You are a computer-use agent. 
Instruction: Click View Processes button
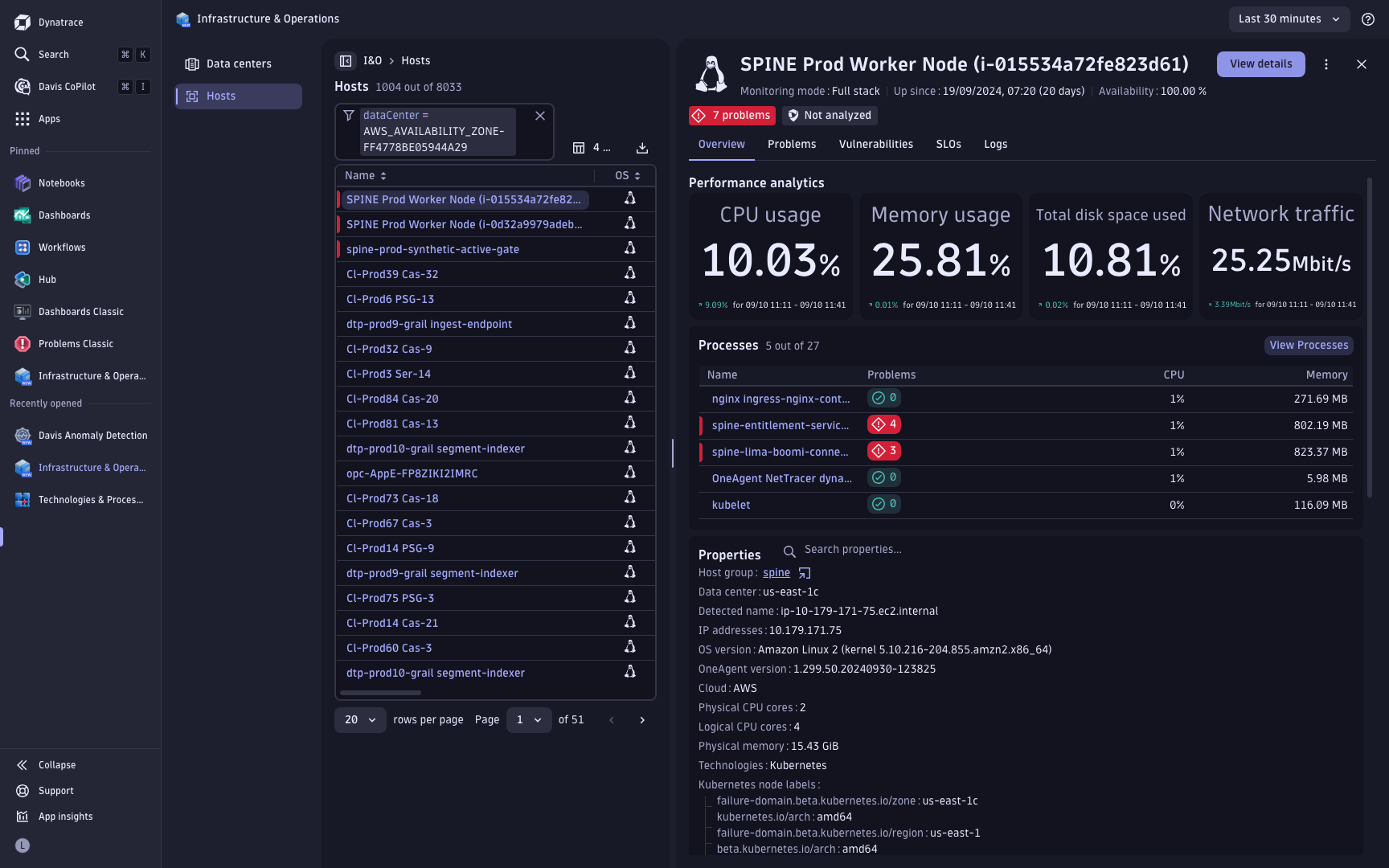(1309, 346)
